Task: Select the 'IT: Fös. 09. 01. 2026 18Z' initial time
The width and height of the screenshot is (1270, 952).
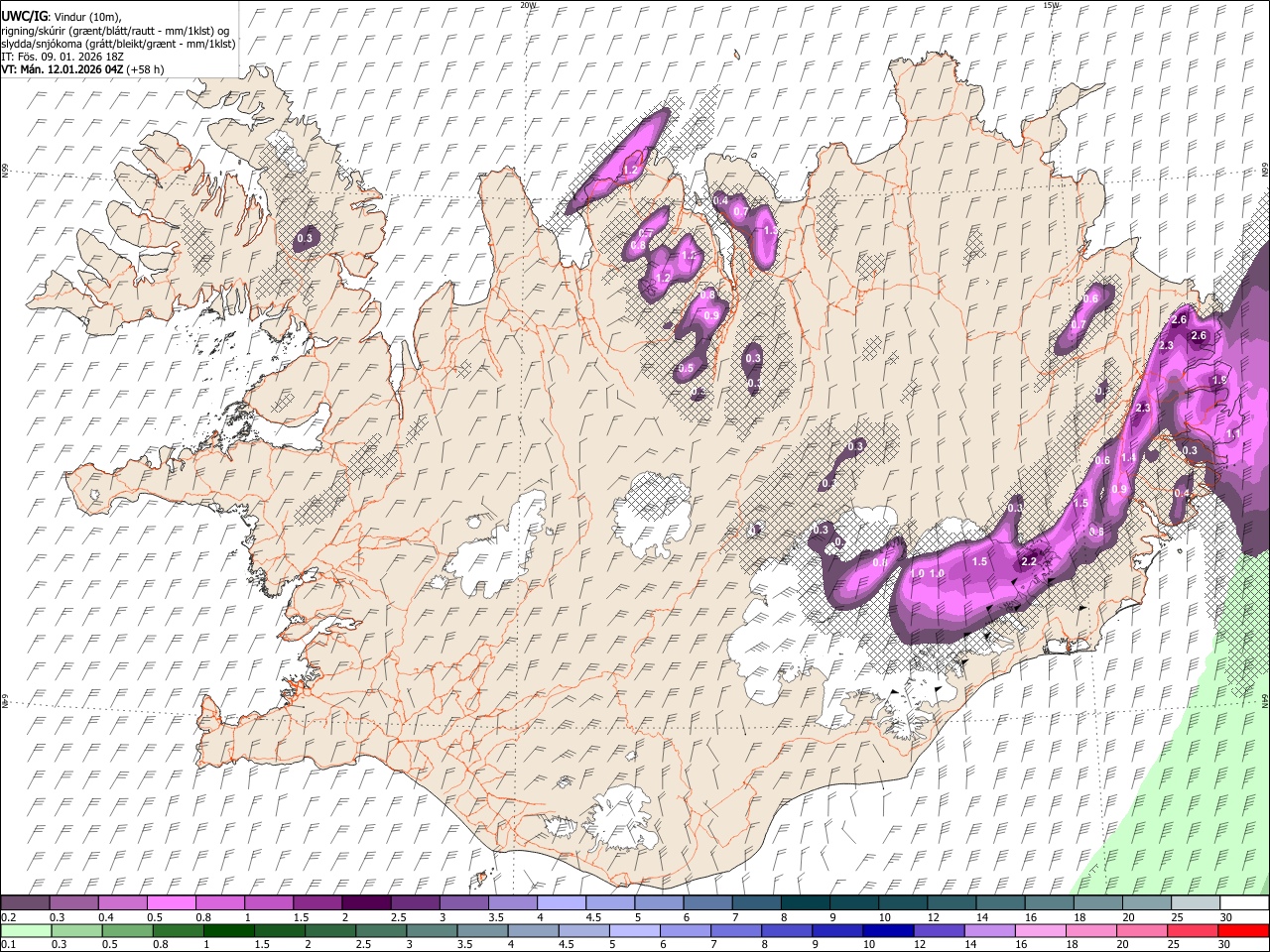Action: pos(63,57)
